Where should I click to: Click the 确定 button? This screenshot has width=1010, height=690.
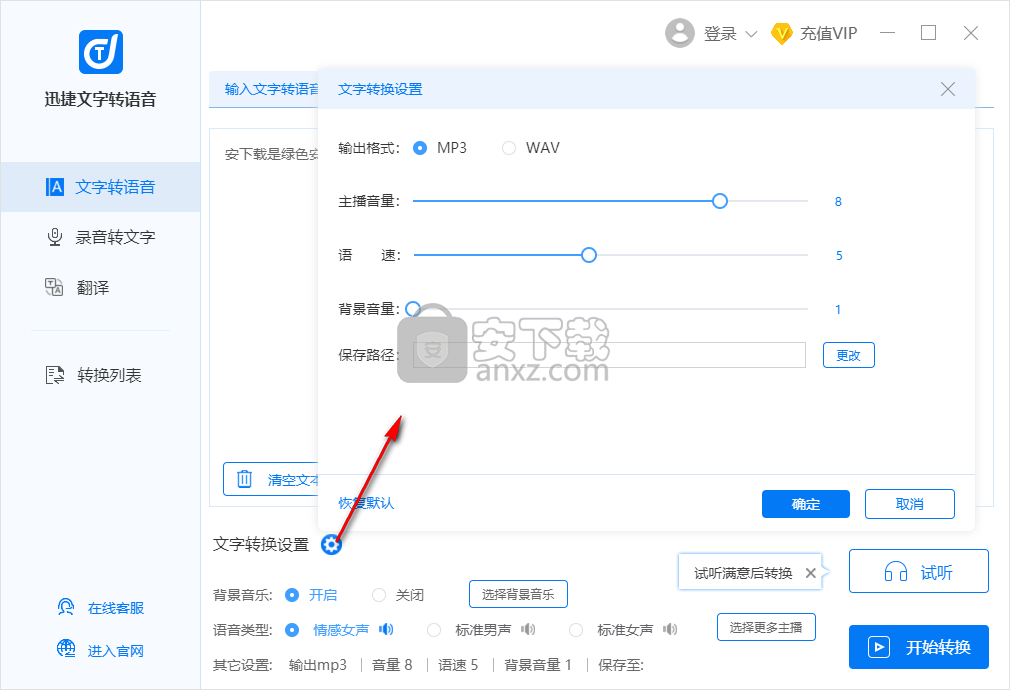click(805, 504)
